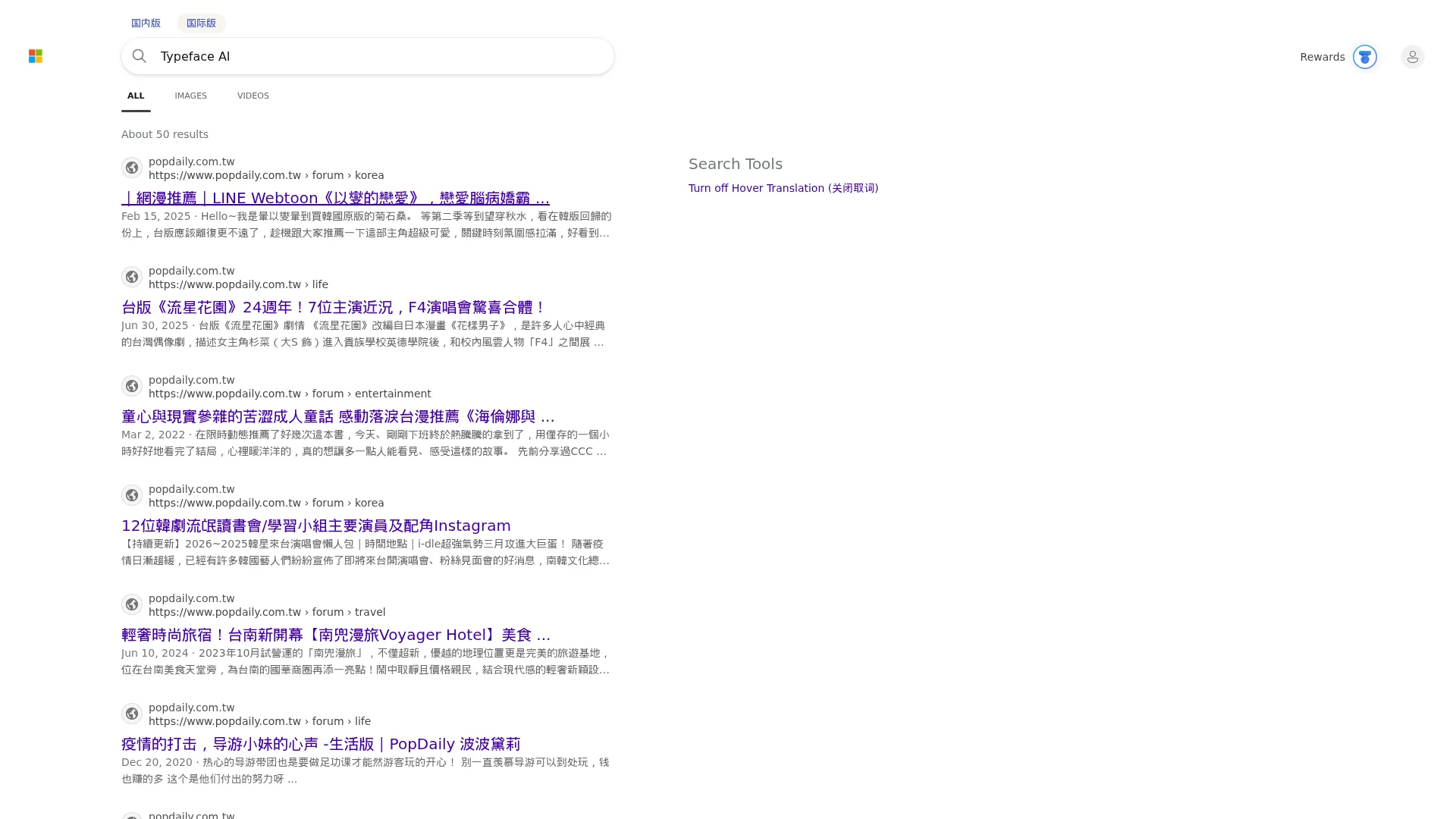The height and width of the screenshot is (819, 1456).
Task: Open 12位韓劇 Instagram result title
Action: (x=316, y=526)
